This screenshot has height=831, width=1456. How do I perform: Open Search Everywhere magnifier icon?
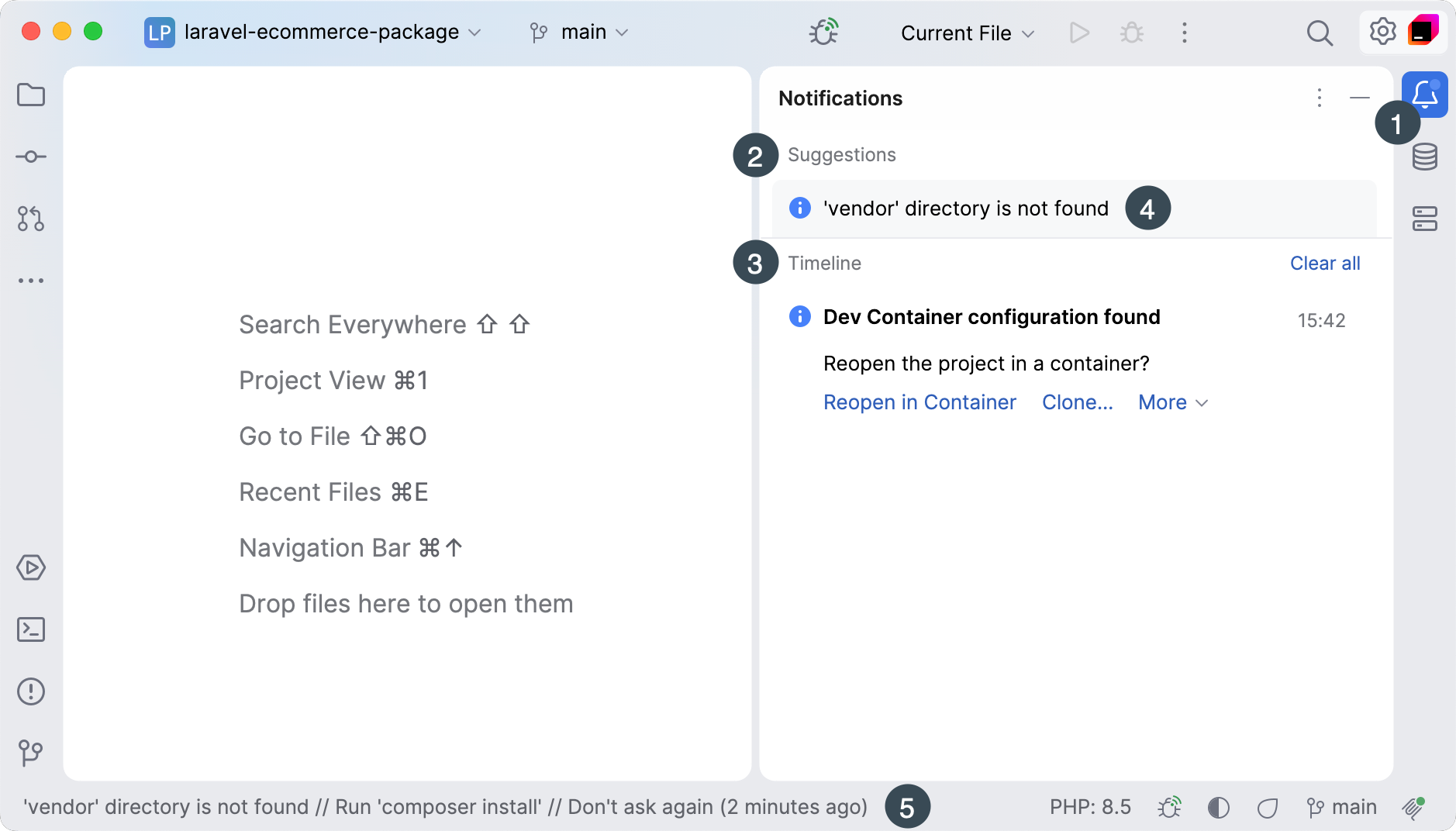pyautogui.click(x=1320, y=33)
